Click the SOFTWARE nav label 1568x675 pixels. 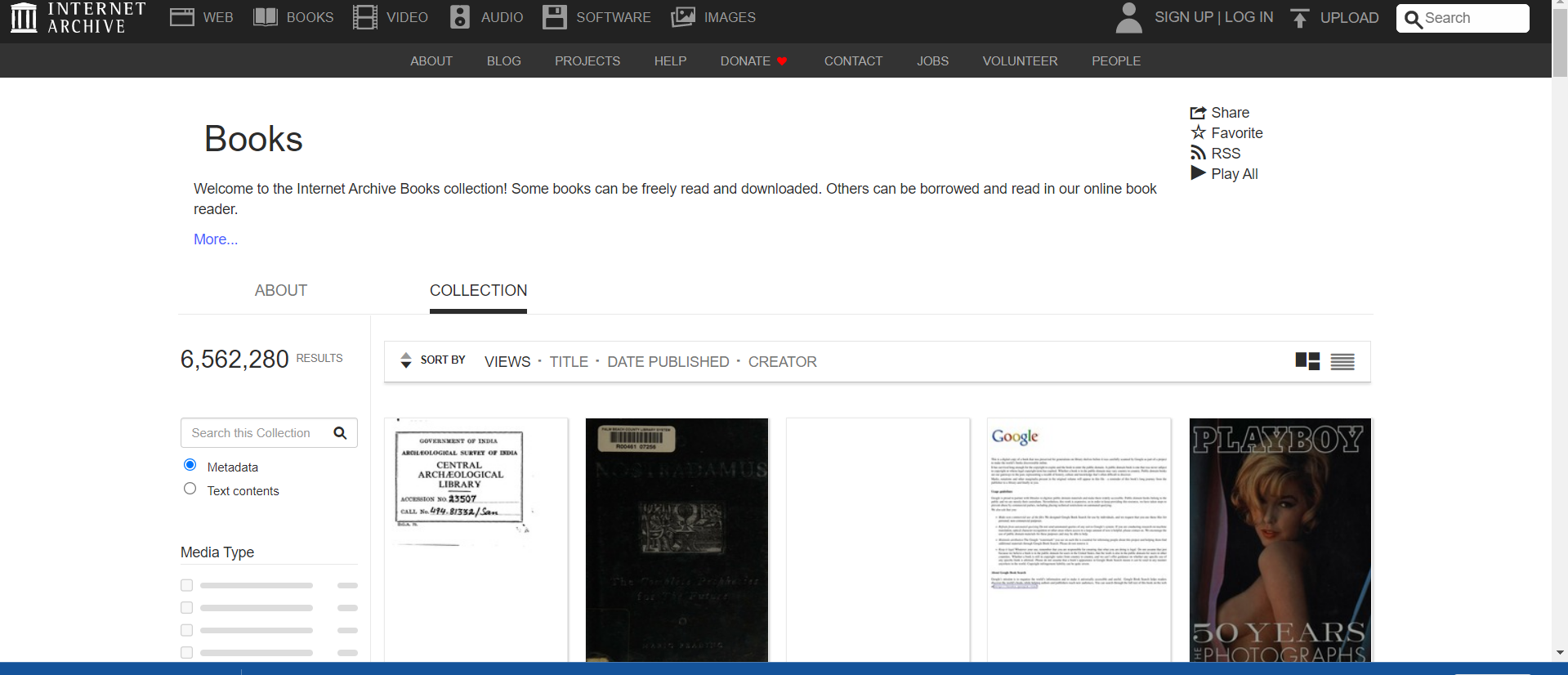pos(614,17)
